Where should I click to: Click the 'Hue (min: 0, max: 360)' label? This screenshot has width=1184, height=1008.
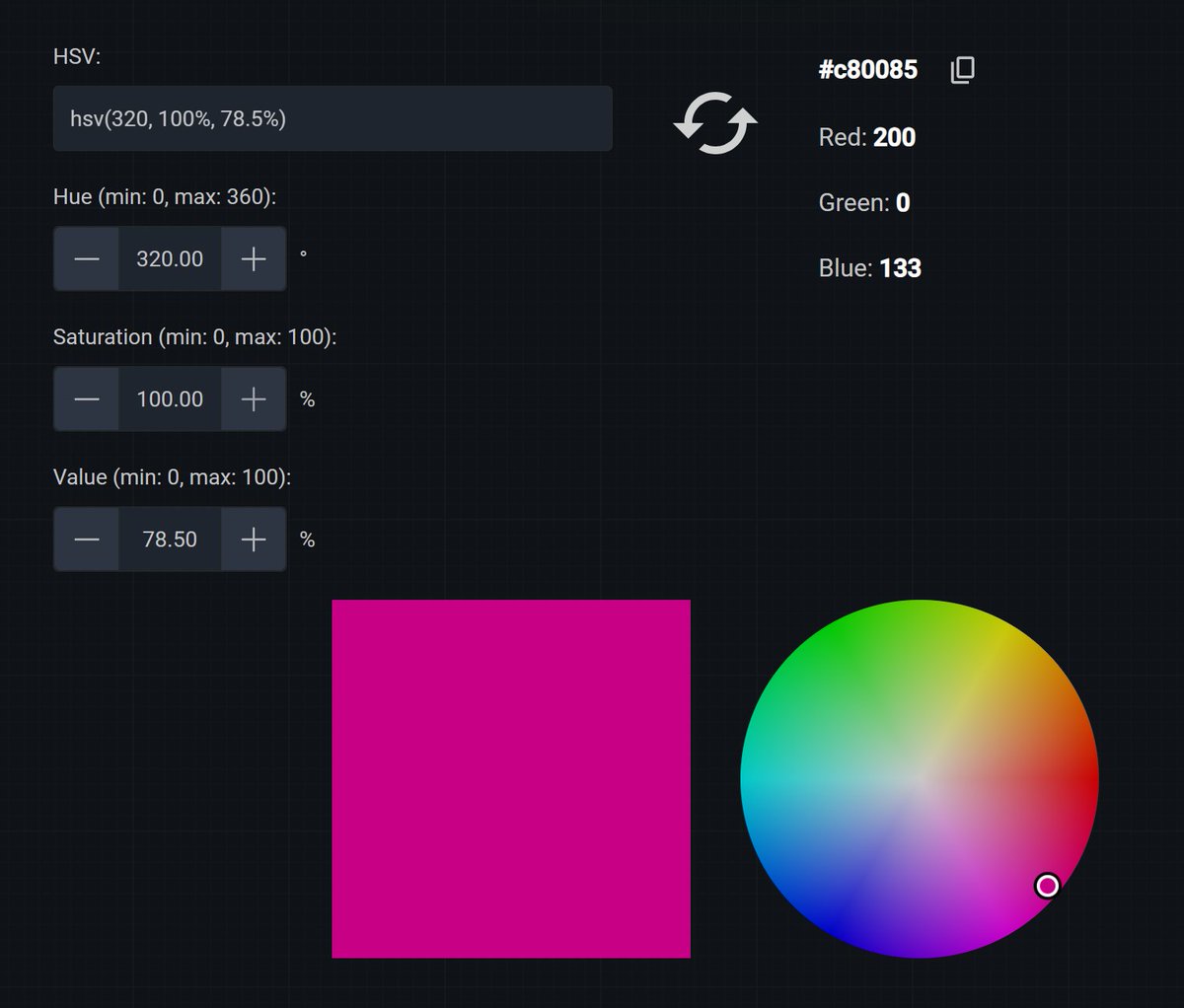165,196
